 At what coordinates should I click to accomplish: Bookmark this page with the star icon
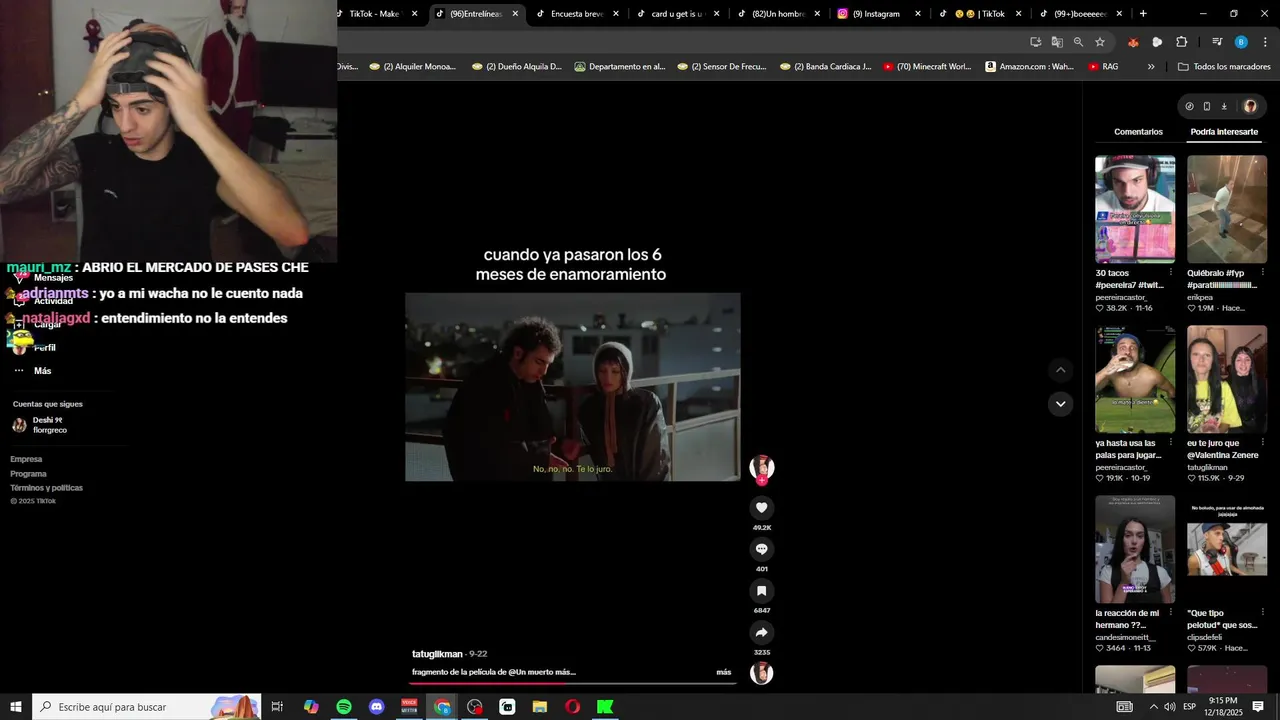[1100, 42]
